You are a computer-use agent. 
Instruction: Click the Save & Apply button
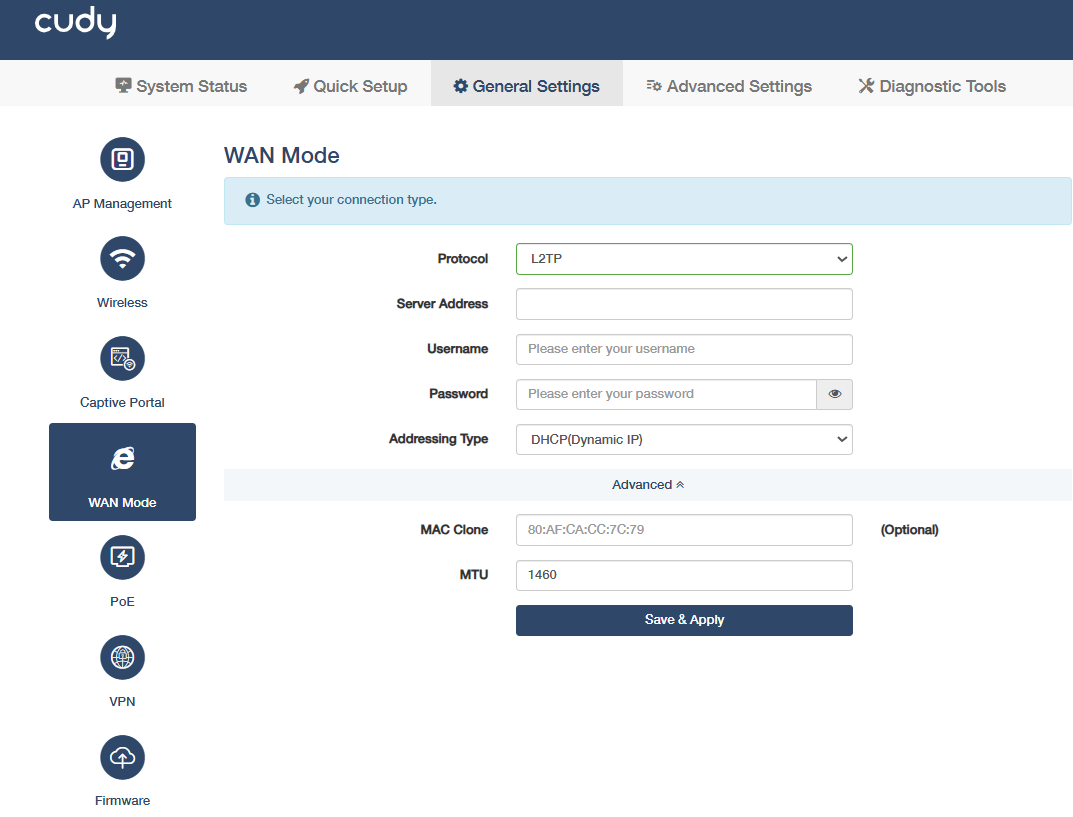684,621
